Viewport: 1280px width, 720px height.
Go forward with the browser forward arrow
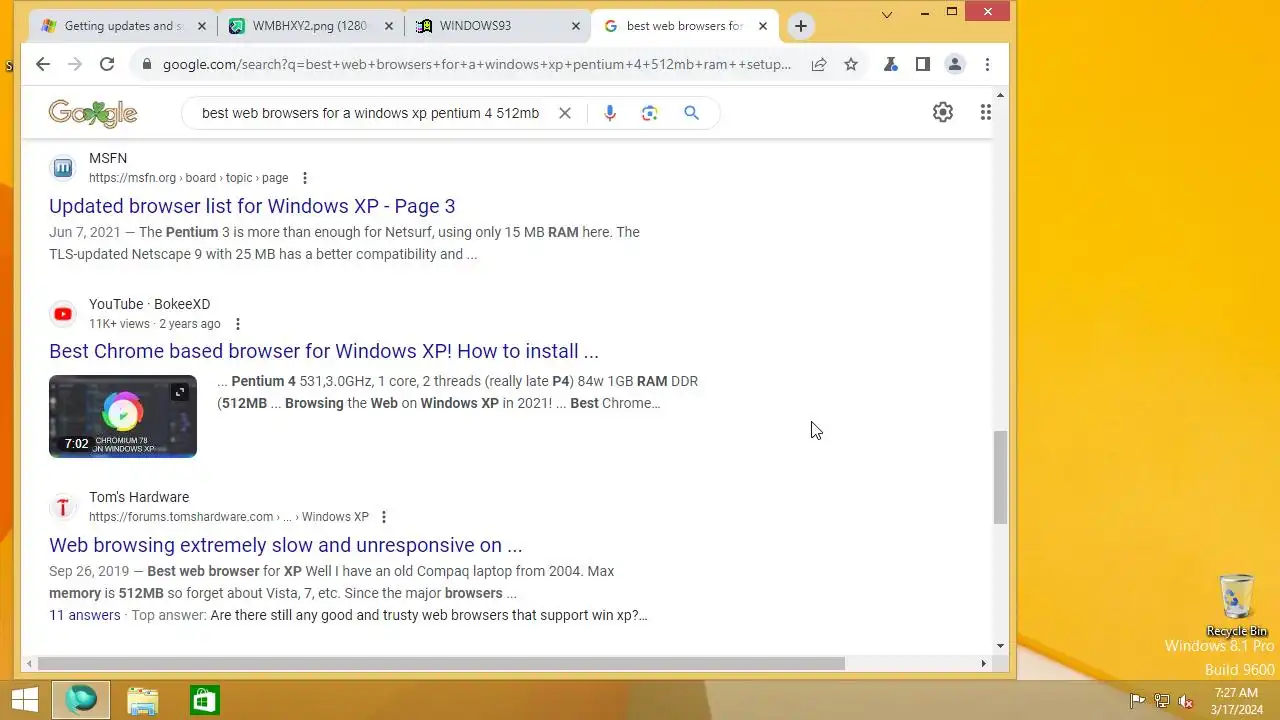pyautogui.click(x=74, y=64)
